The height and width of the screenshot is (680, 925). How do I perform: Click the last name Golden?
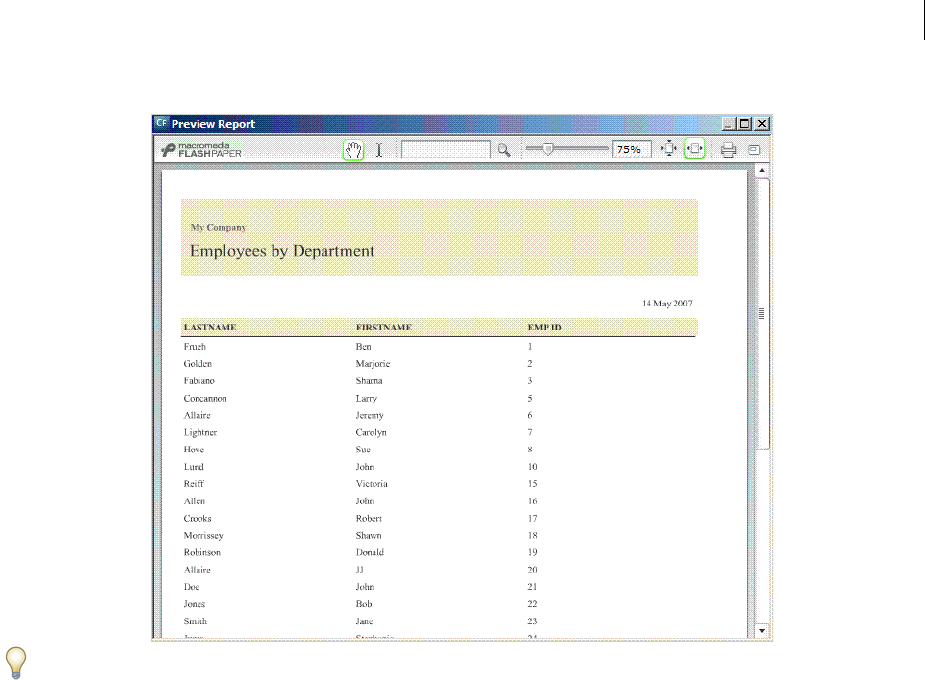[198, 364]
